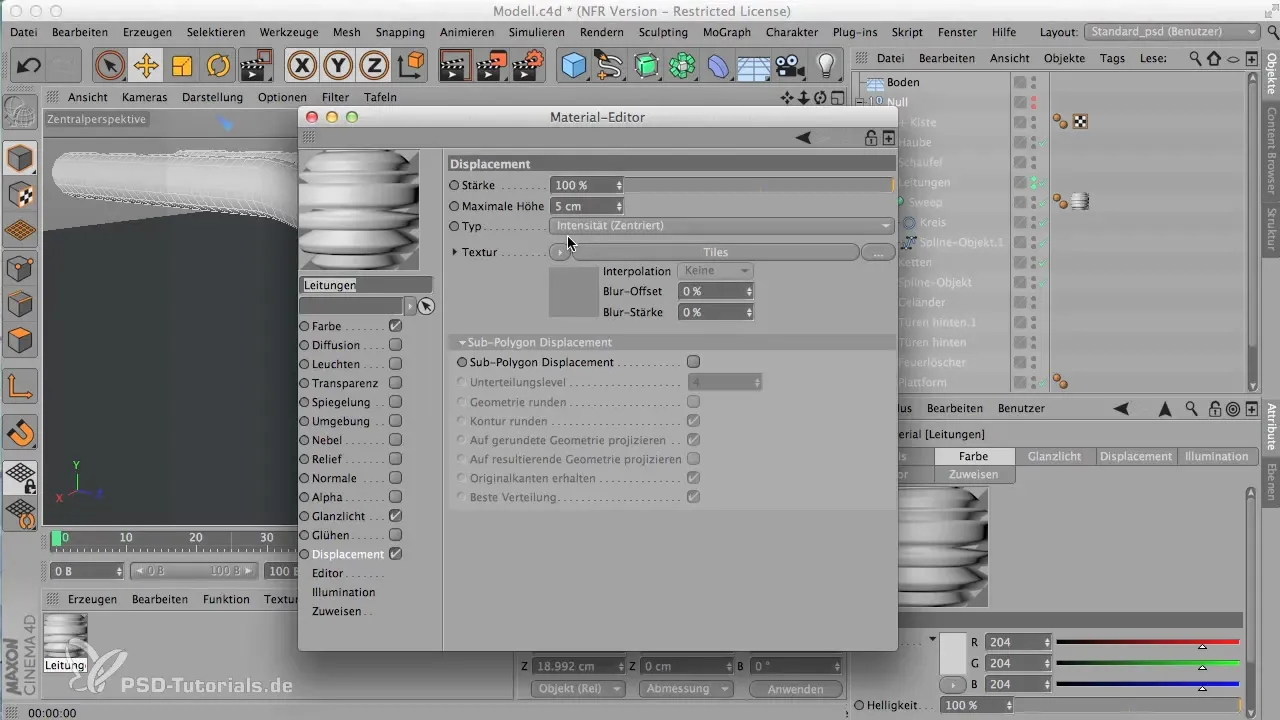Select the Rotate tool

coord(218,66)
